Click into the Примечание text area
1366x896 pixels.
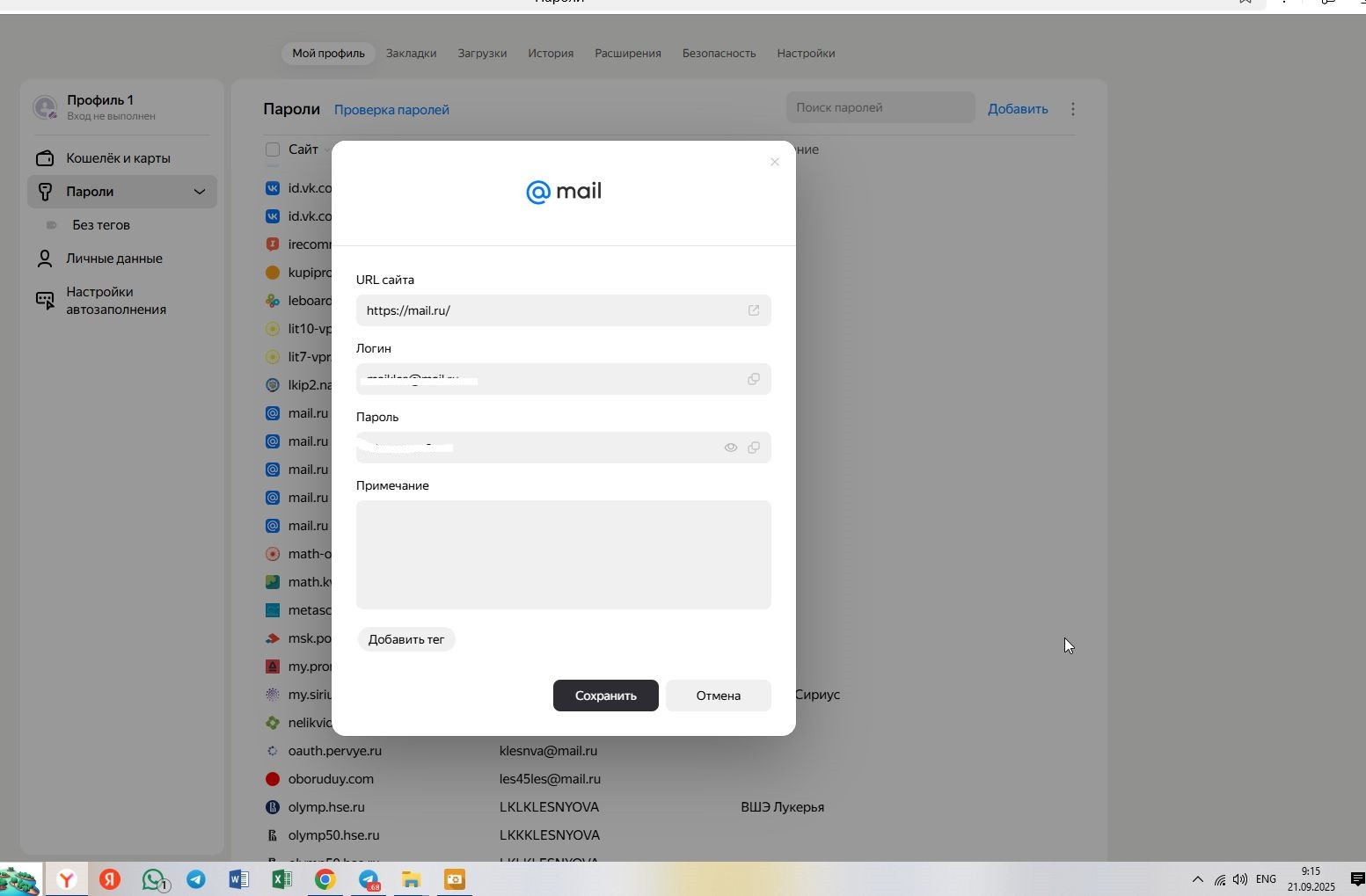pyautogui.click(x=563, y=555)
